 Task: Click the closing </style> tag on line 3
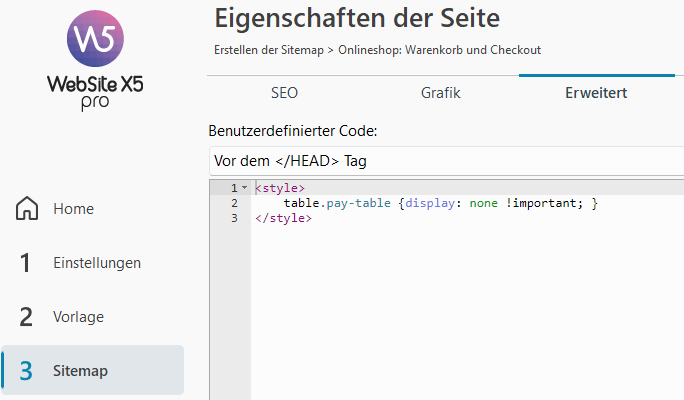point(283,218)
